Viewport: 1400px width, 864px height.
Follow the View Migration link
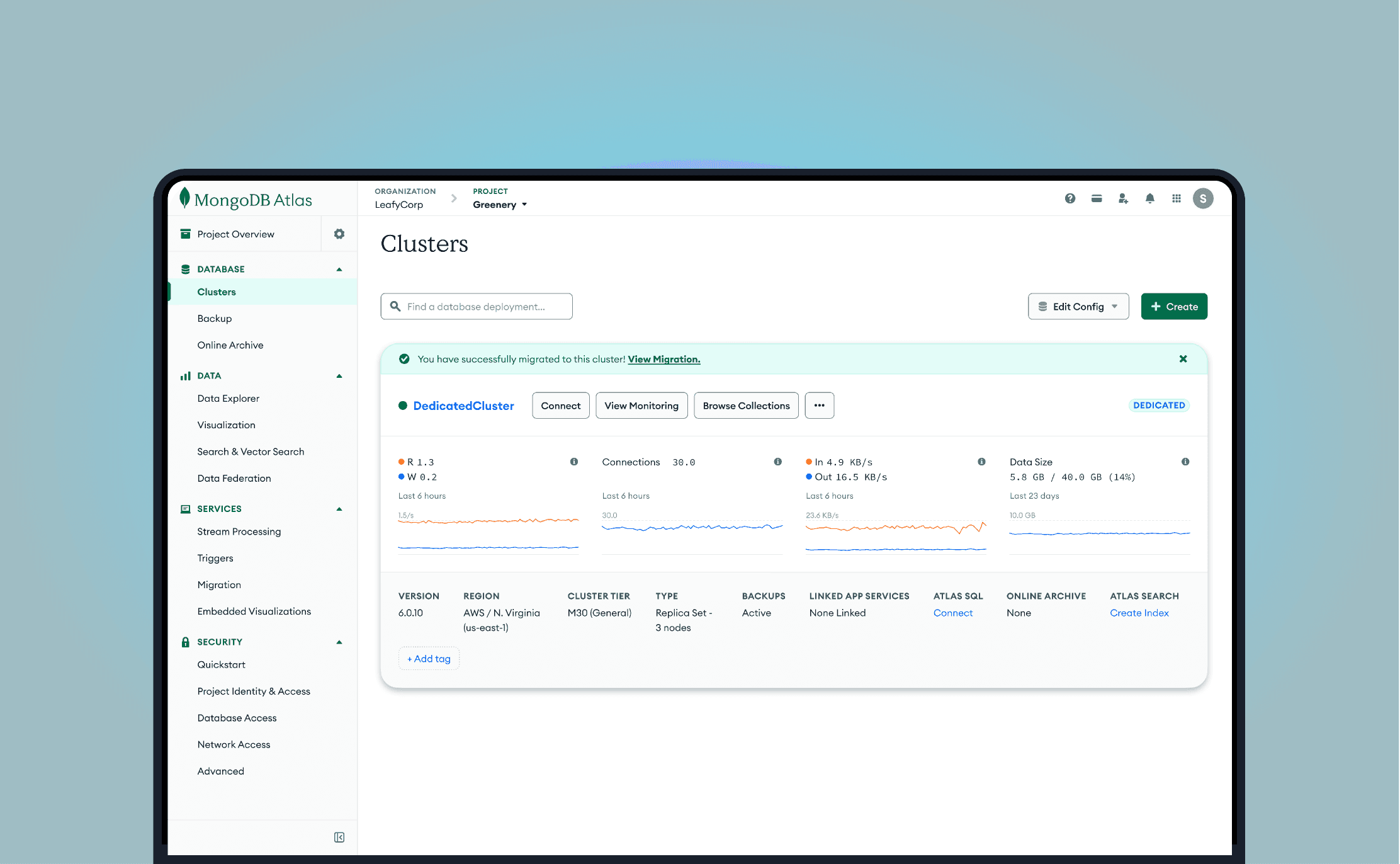pos(663,359)
